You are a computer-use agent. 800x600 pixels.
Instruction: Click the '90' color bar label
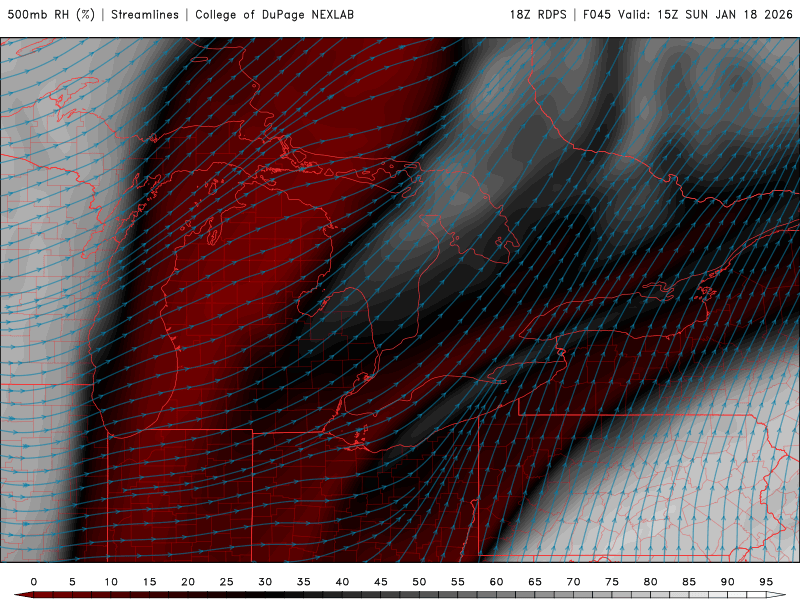click(x=728, y=582)
